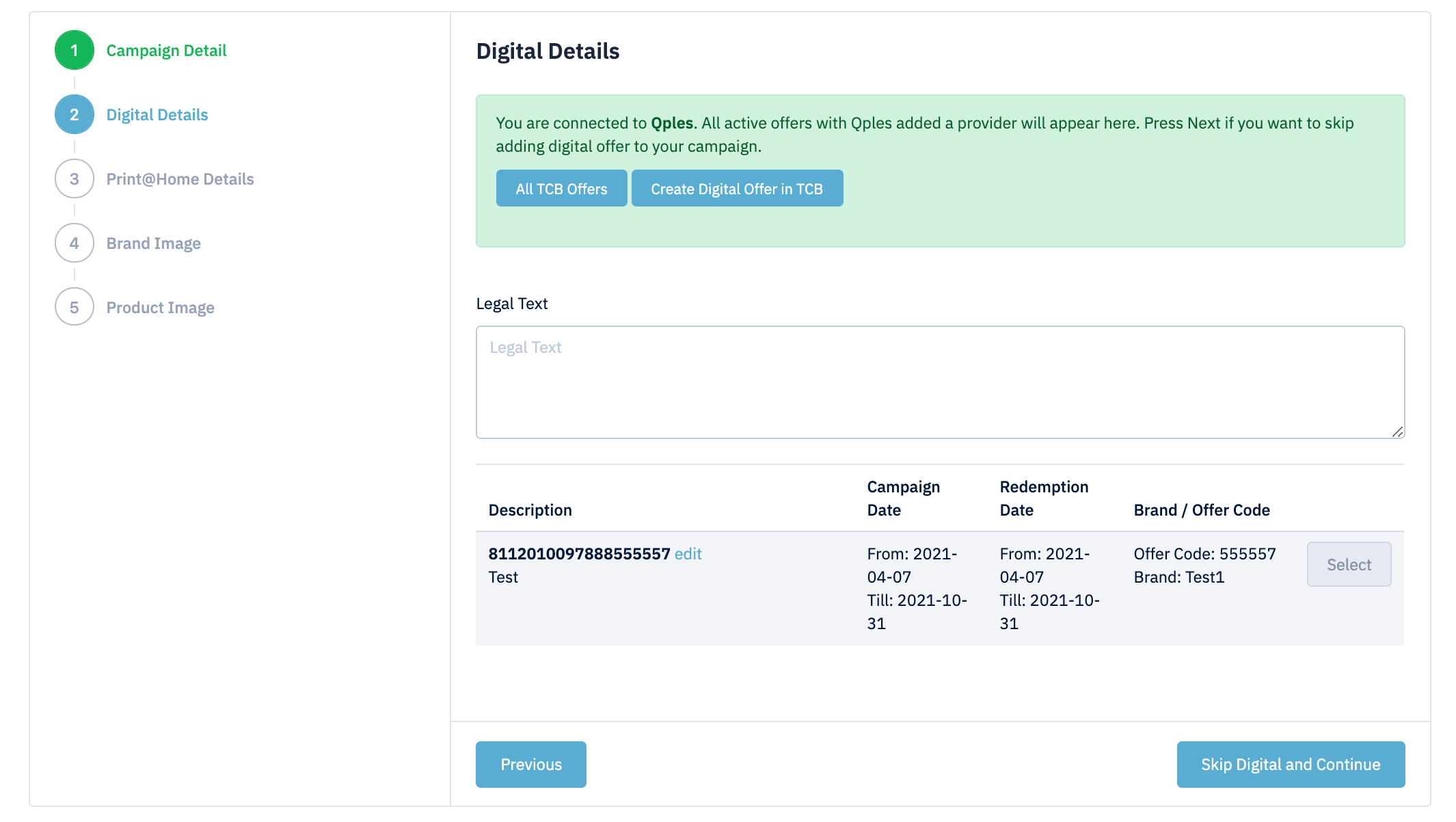Click the edit link beside offer number

pyautogui.click(x=688, y=554)
